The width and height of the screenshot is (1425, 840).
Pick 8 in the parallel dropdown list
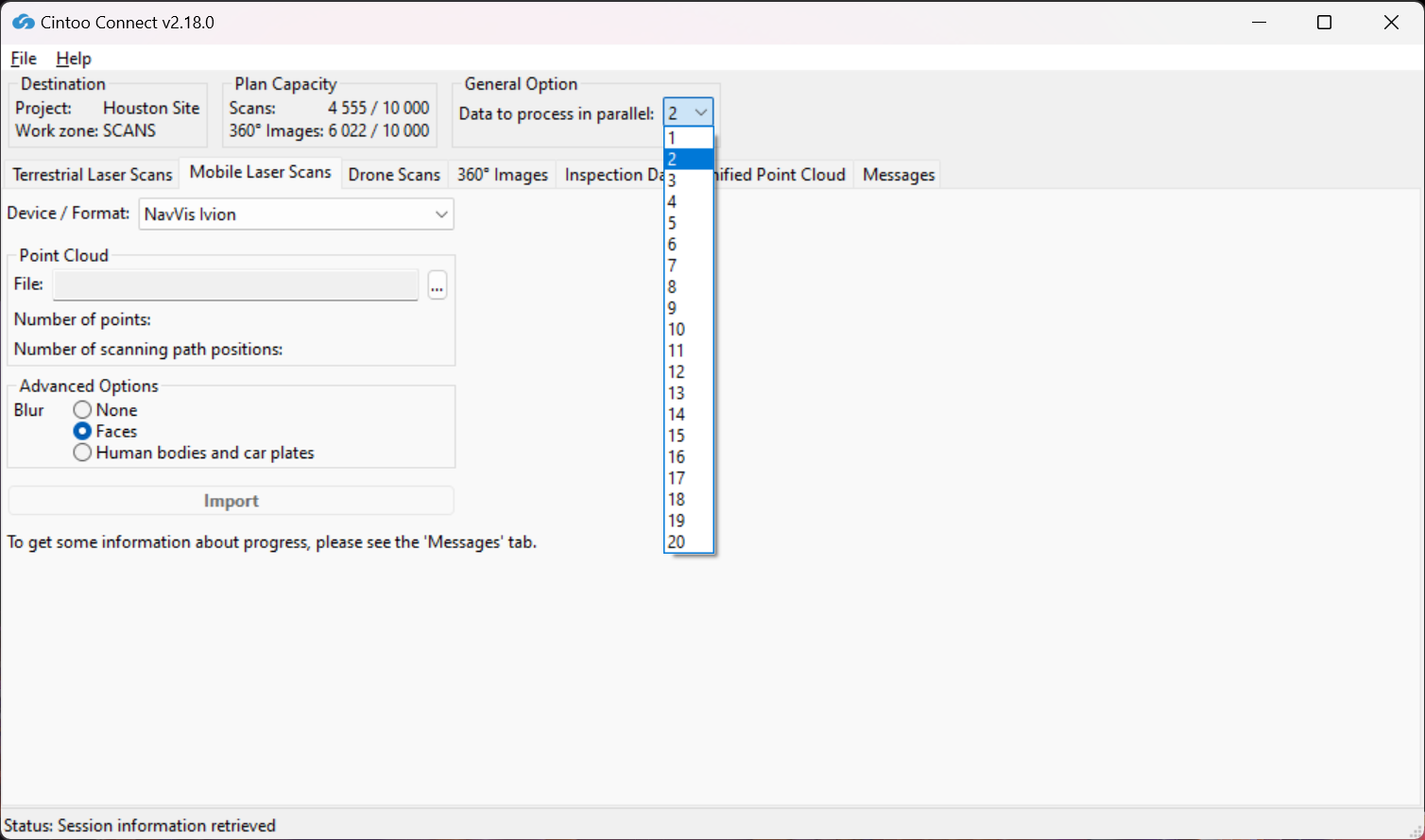click(x=689, y=286)
